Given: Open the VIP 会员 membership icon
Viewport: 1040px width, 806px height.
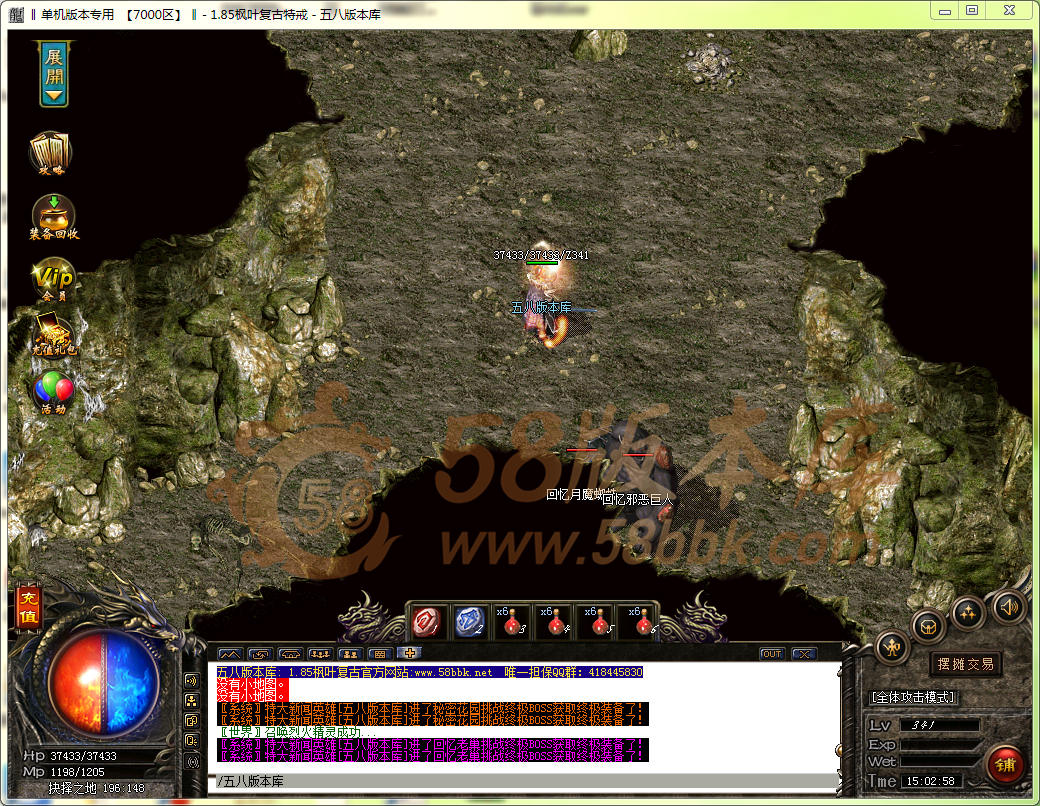Looking at the screenshot, I should coord(53,281).
